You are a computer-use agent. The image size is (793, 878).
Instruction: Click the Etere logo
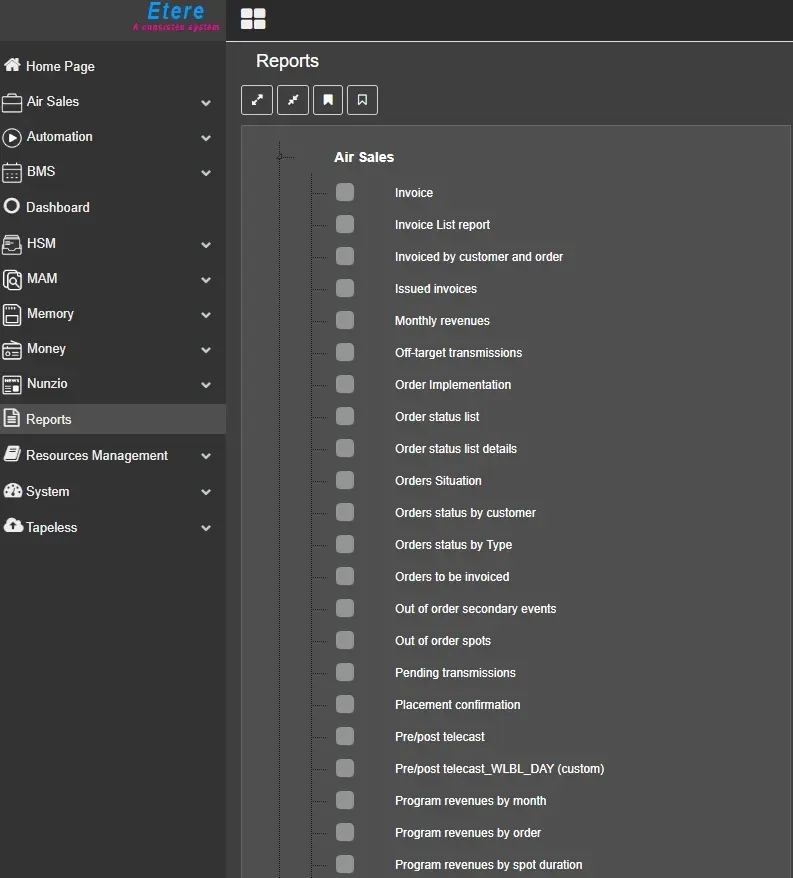click(175, 15)
